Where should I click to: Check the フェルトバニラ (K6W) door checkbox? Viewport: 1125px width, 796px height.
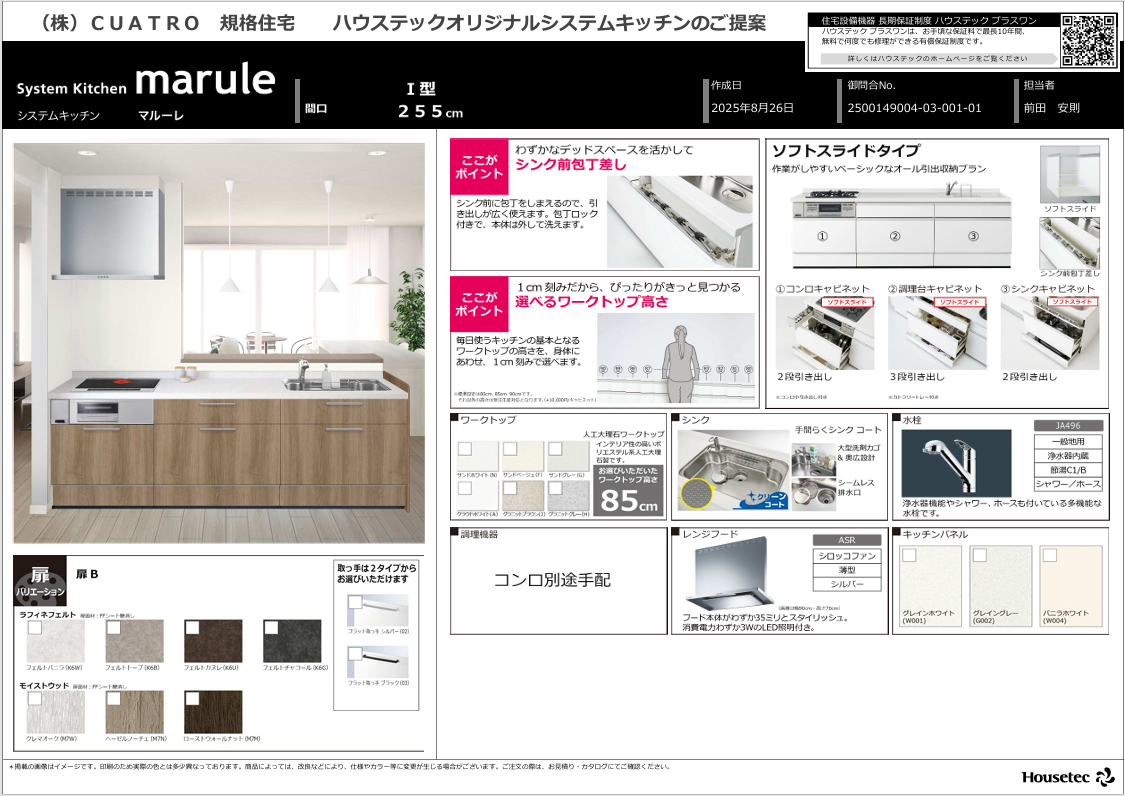pos(35,629)
